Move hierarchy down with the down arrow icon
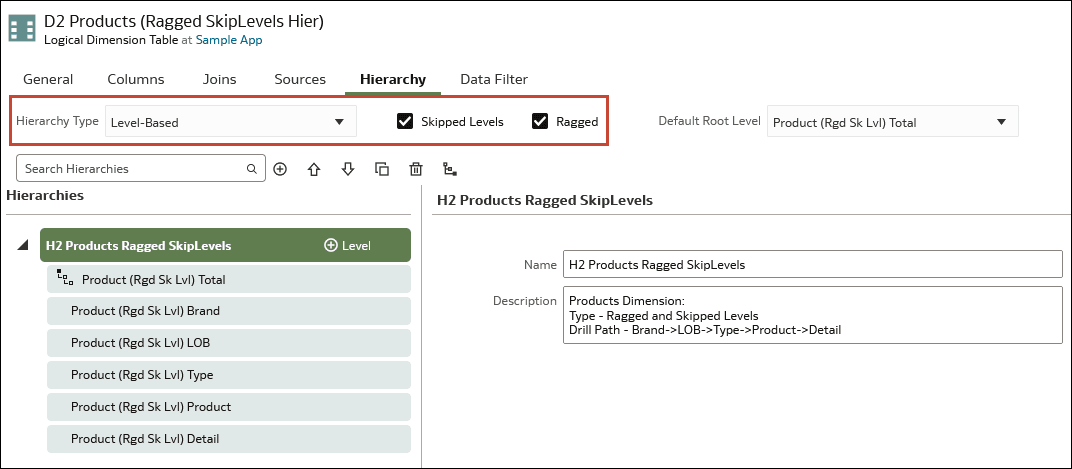Image resolution: width=1072 pixels, height=469 pixels. tap(348, 169)
